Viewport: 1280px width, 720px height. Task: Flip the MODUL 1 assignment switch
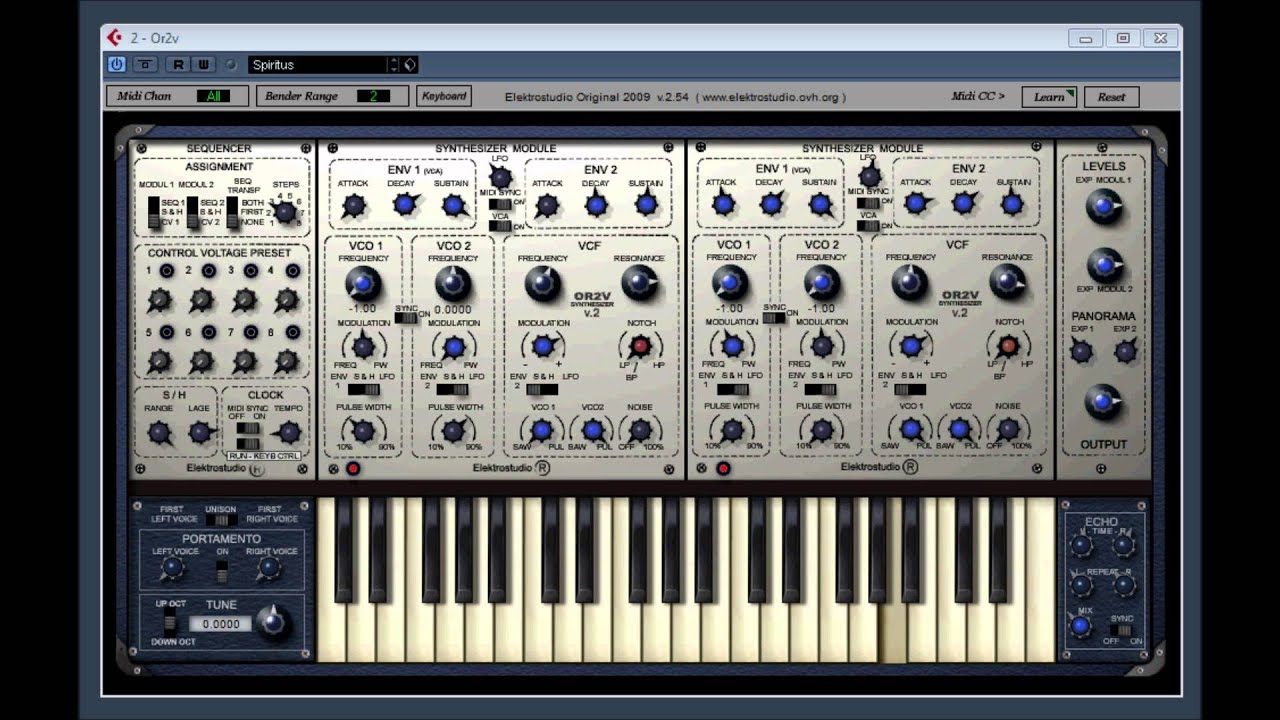click(x=153, y=211)
